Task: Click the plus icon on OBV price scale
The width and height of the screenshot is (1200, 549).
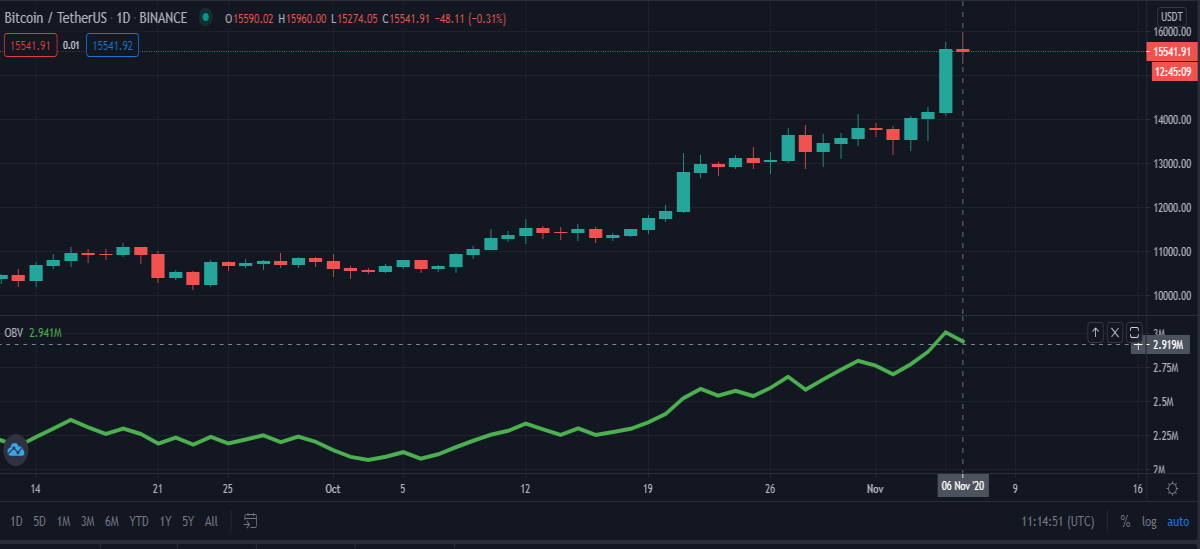Action: click(1139, 345)
